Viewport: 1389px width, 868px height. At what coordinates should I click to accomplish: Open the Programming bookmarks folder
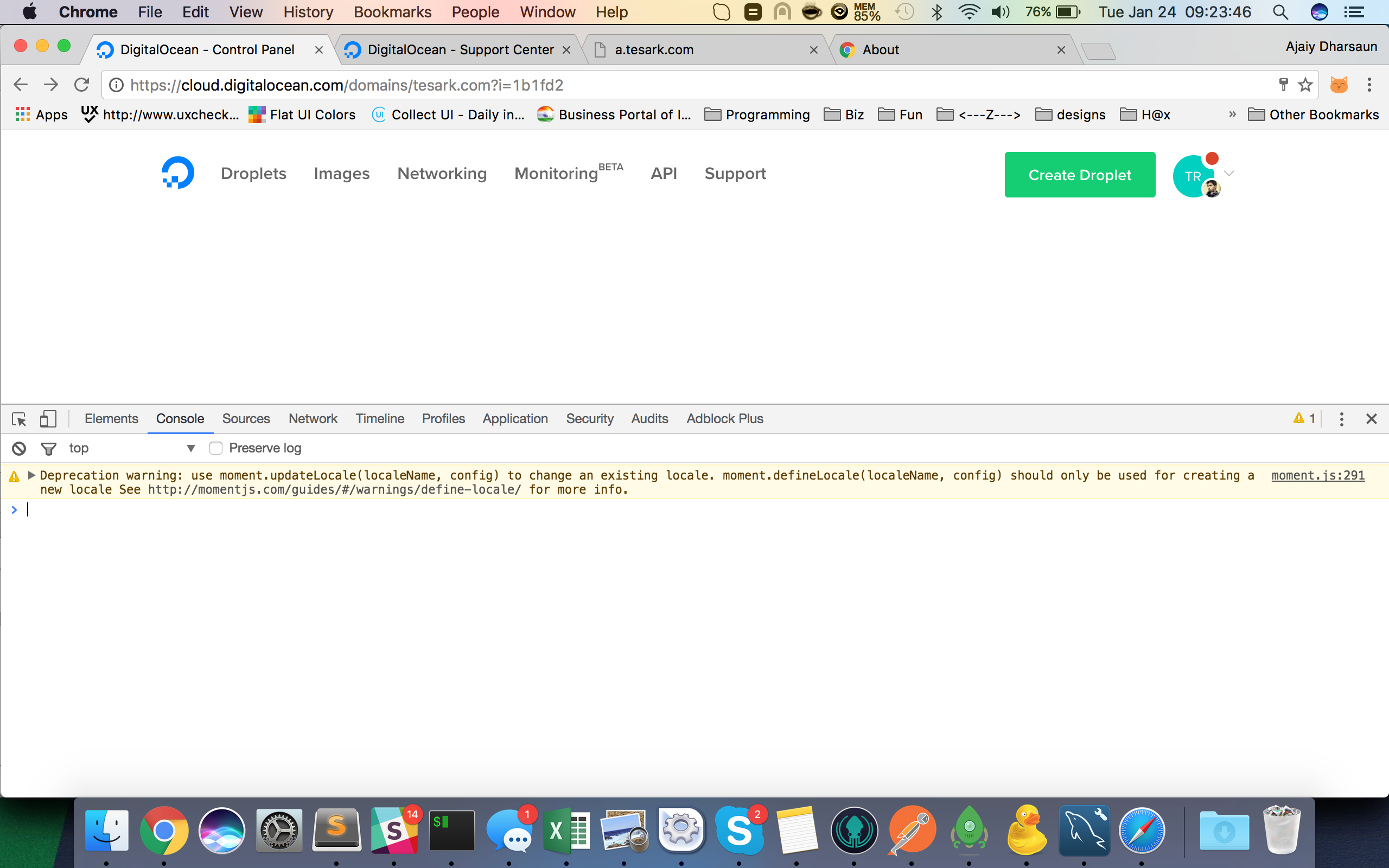757,115
